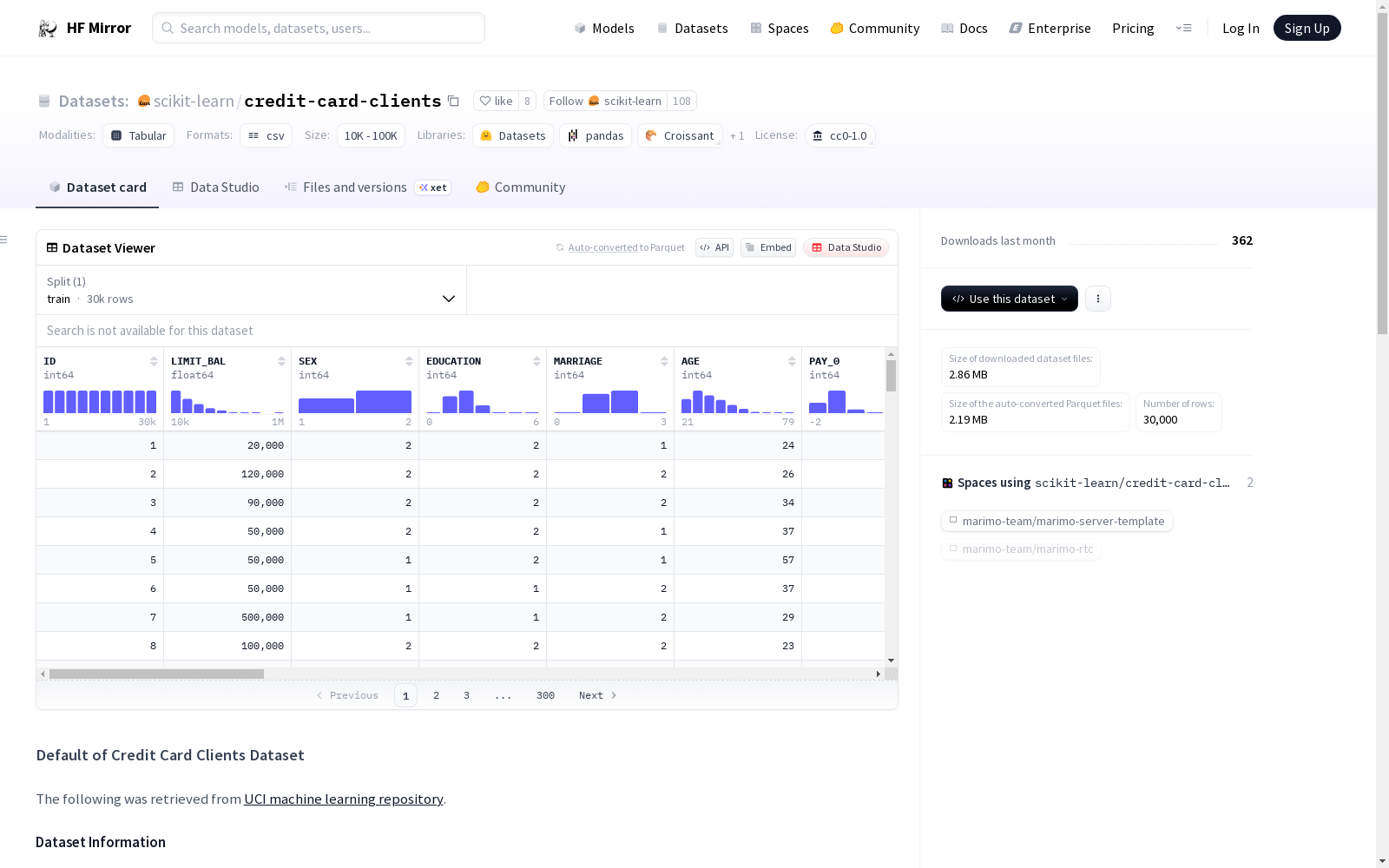1389x868 pixels.
Task: Show the +1 more libraries
Action: [737, 135]
